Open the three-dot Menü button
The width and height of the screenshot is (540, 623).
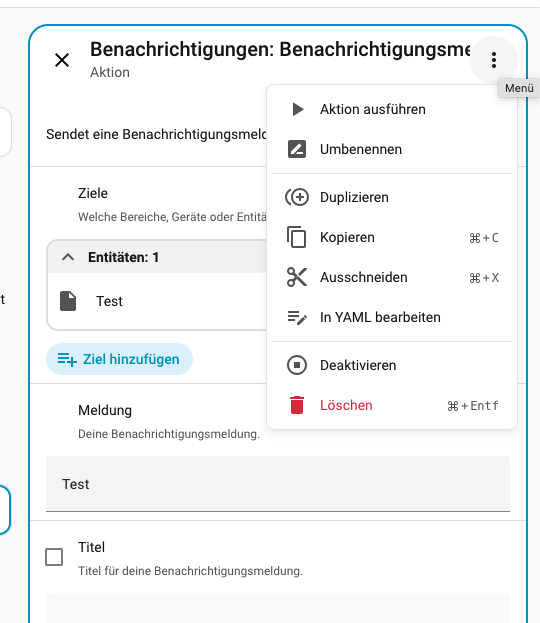[494, 60]
